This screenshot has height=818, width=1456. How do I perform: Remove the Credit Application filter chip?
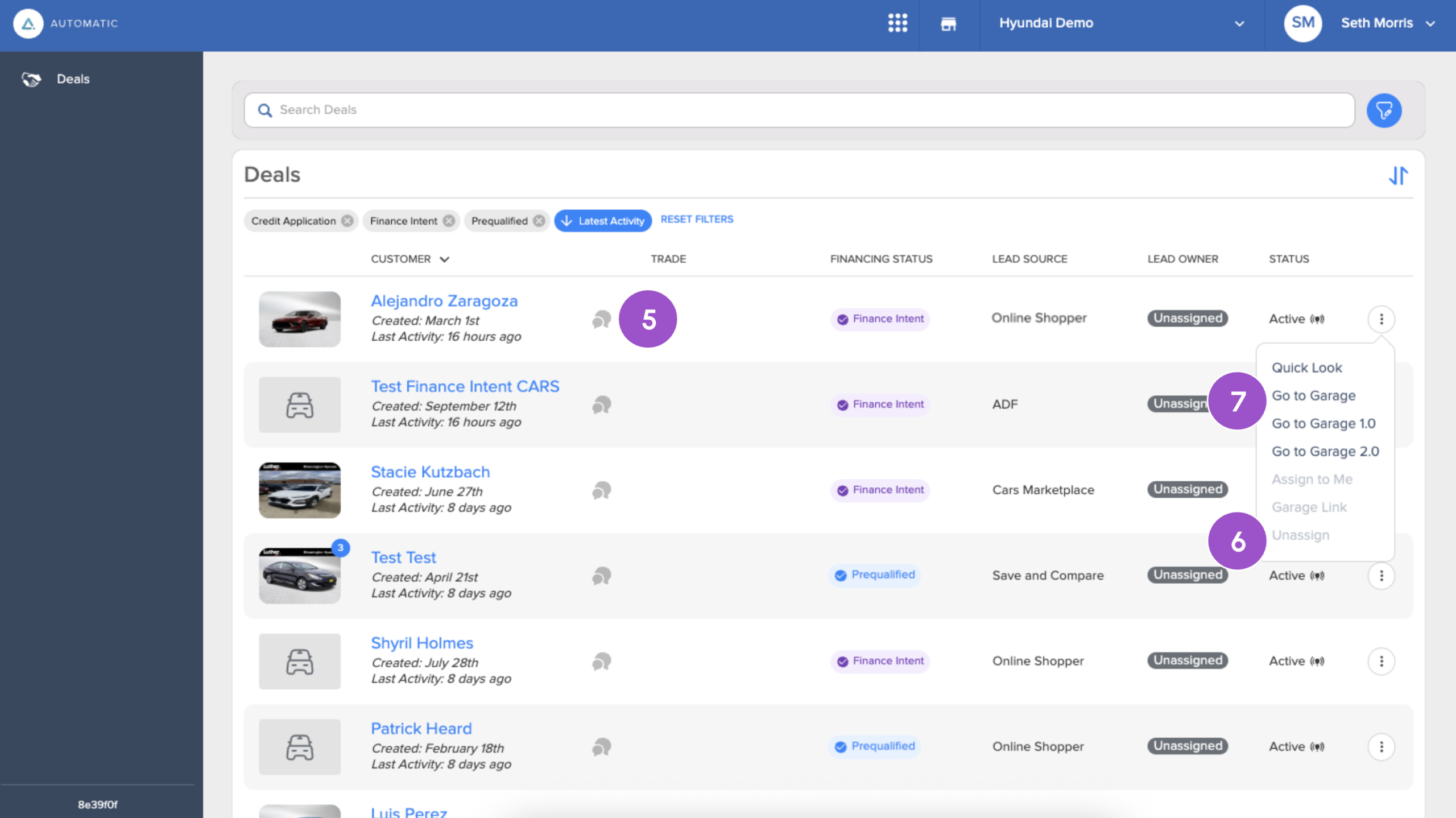347,221
